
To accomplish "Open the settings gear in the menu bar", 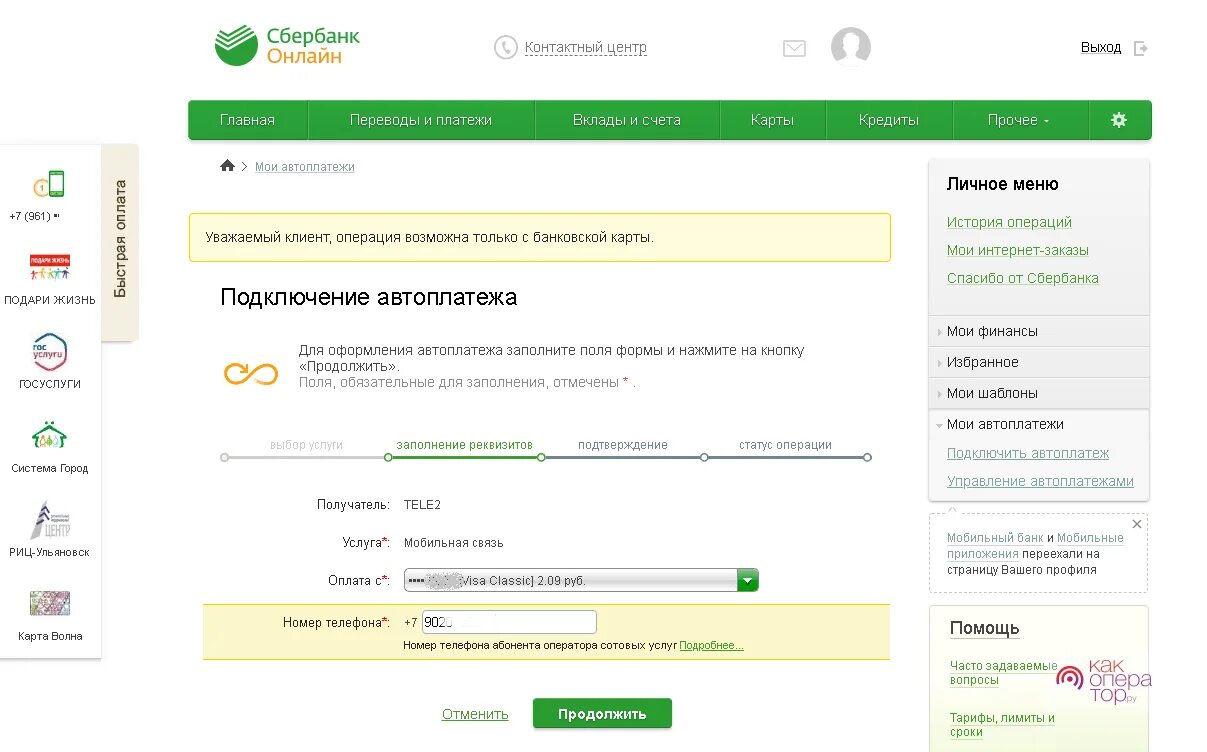I will coord(1119,119).
